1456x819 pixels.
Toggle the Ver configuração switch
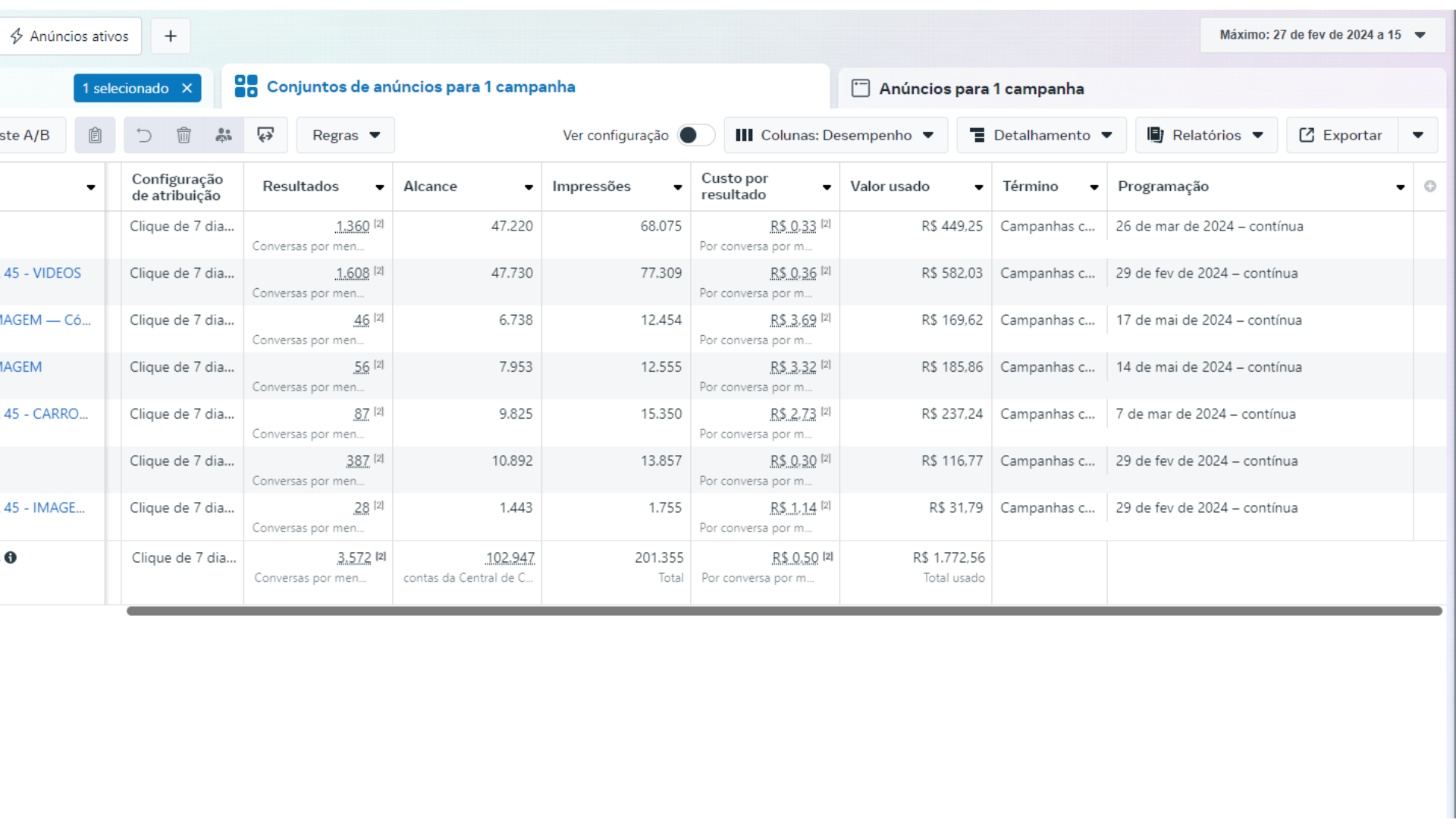pos(695,135)
